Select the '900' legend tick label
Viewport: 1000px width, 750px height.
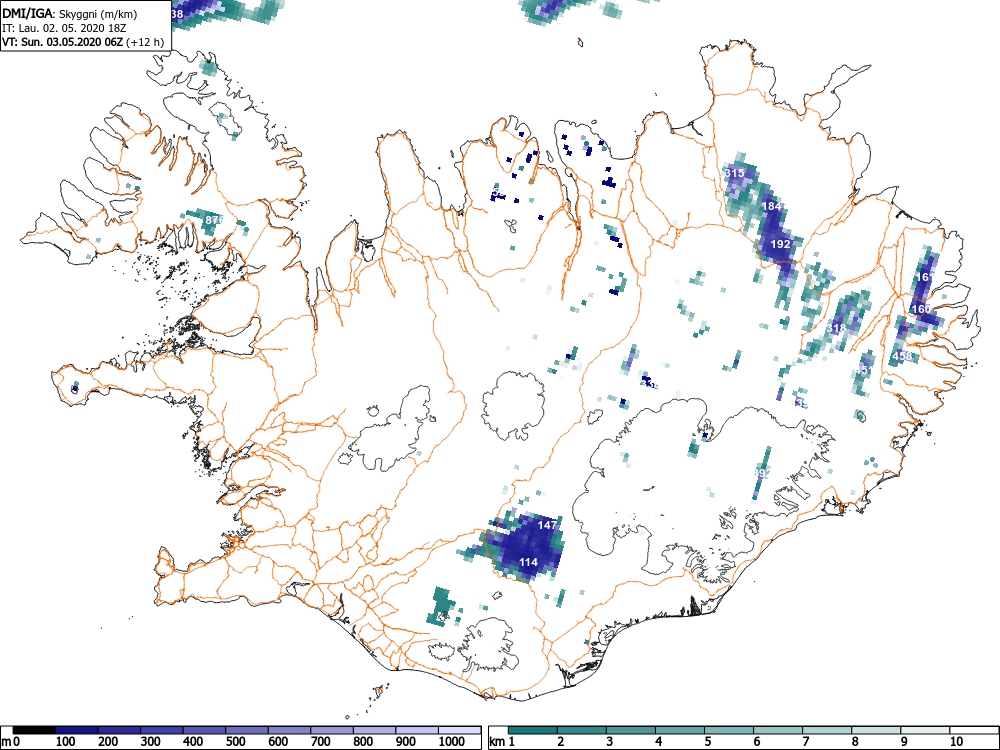tap(406, 742)
